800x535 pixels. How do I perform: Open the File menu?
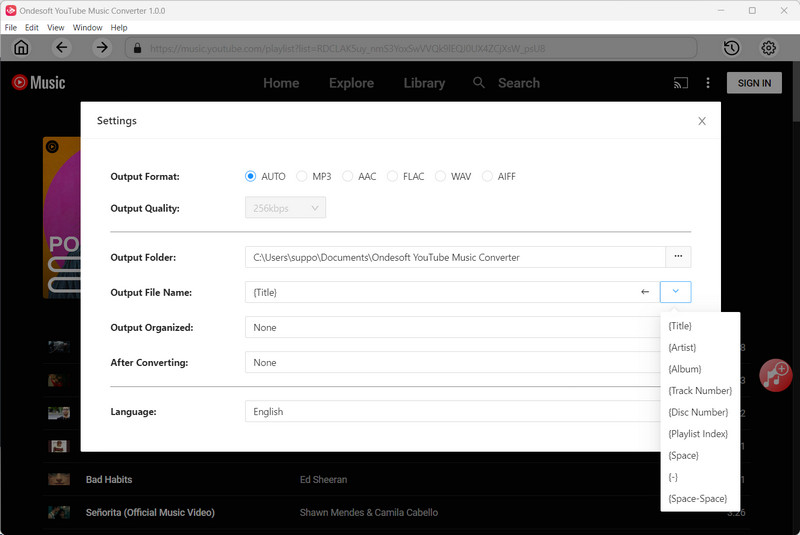tap(11, 28)
